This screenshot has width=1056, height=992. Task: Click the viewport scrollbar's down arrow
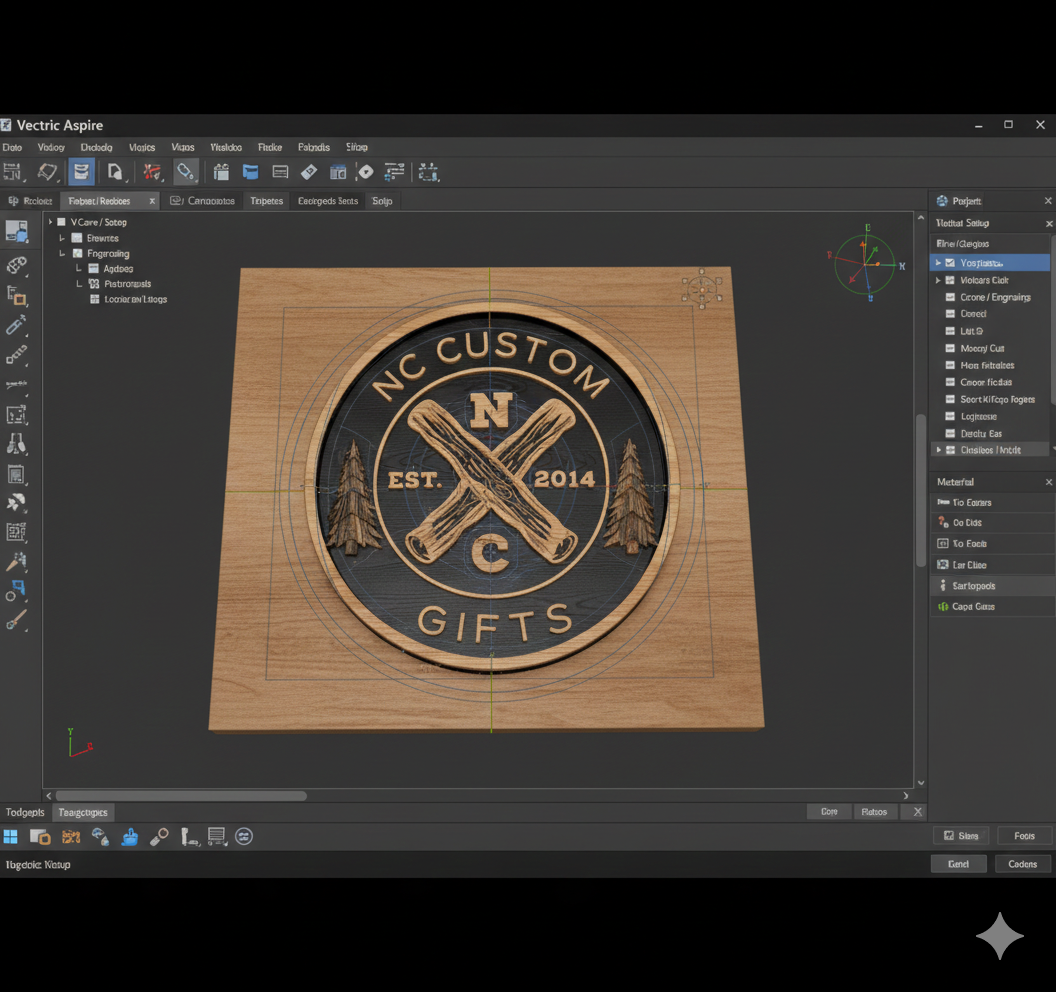(921, 783)
